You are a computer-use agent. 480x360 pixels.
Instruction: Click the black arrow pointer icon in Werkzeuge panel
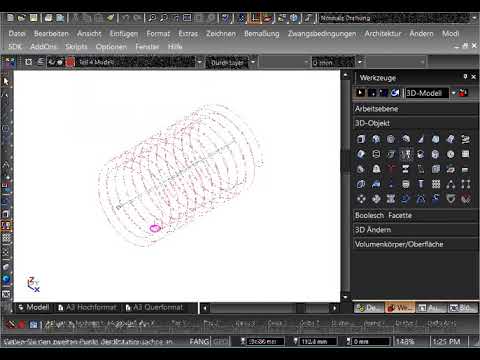click(x=360, y=93)
